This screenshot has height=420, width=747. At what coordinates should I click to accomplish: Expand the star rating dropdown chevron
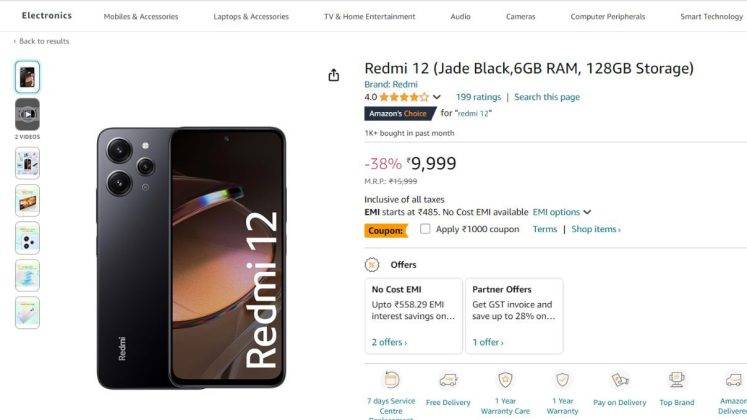pyautogui.click(x=436, y=97)
